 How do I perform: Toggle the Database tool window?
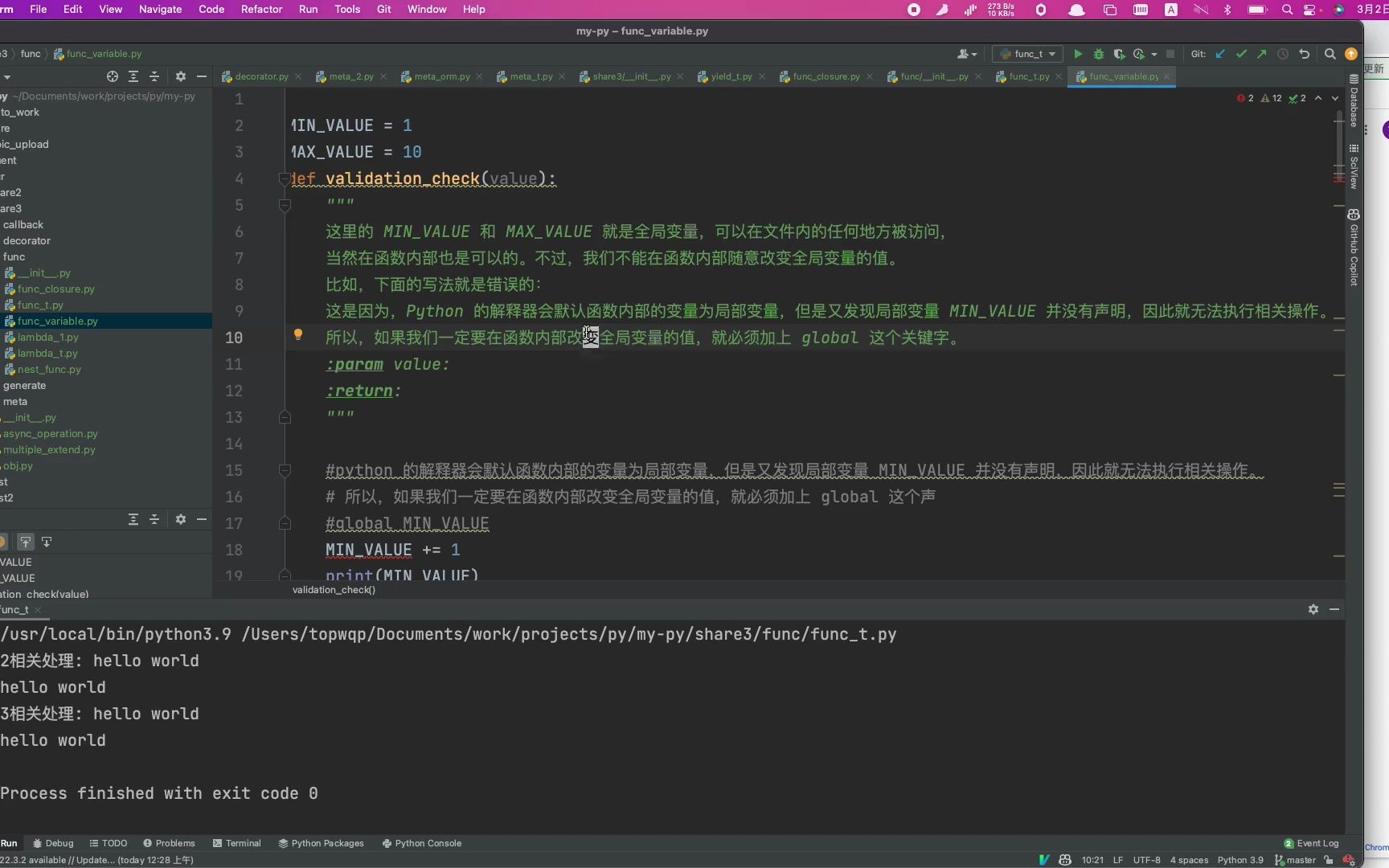click(1354, 104)
